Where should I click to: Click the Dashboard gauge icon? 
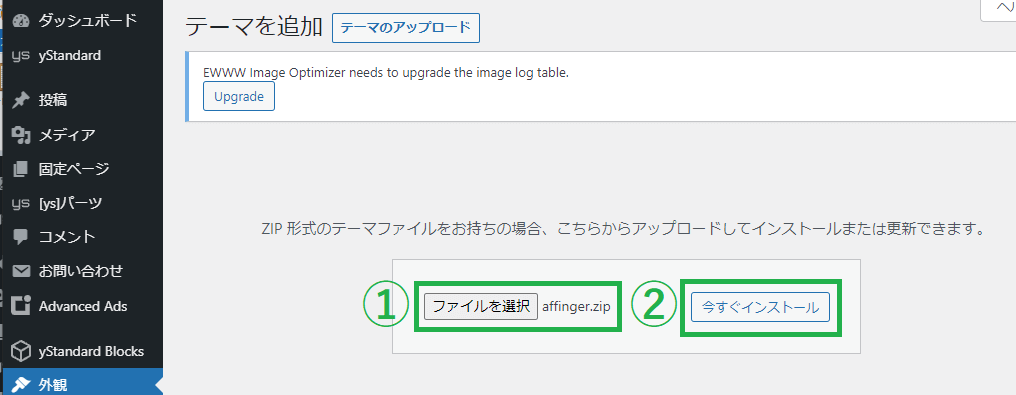(x=21, y=21)
